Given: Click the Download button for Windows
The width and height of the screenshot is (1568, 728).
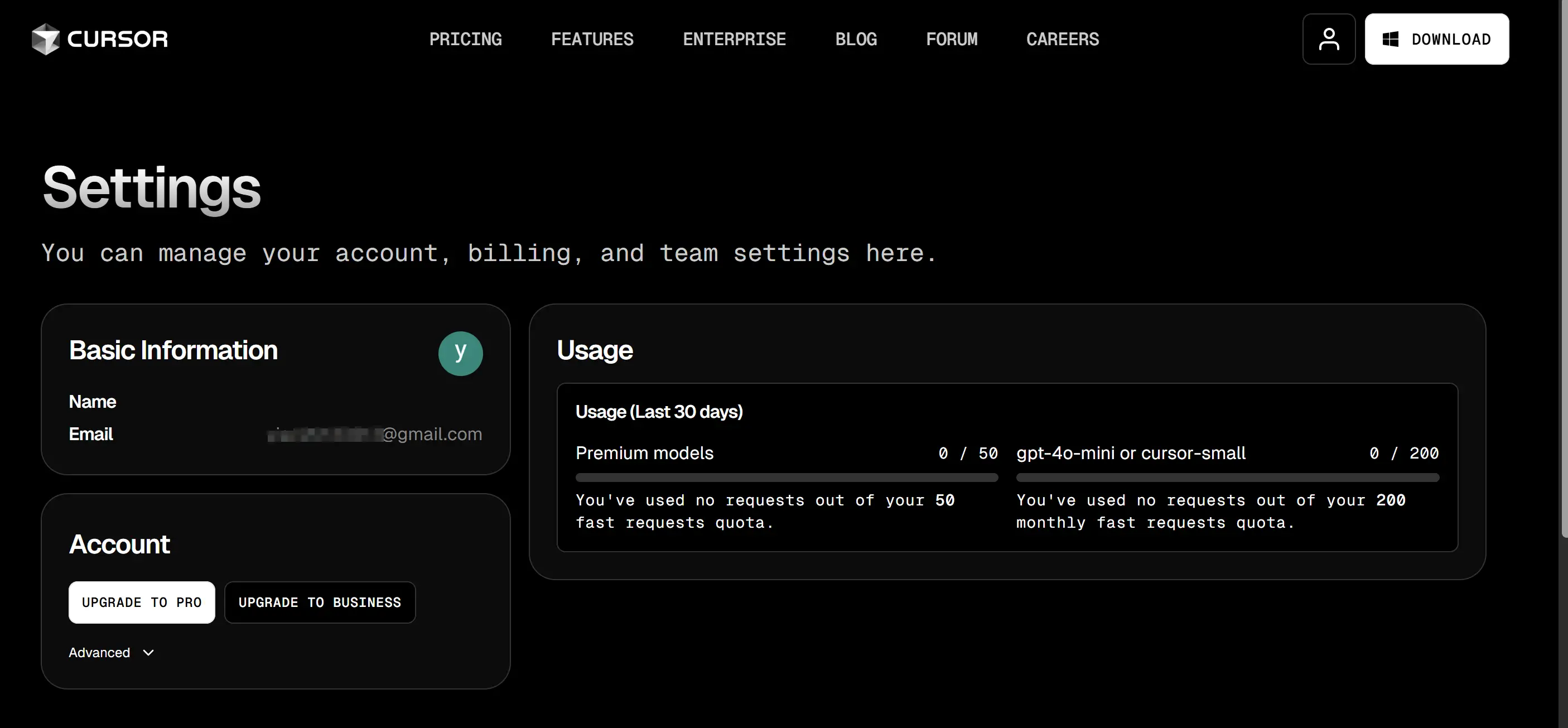Looking at the screenshot, I should point(1436,39).
